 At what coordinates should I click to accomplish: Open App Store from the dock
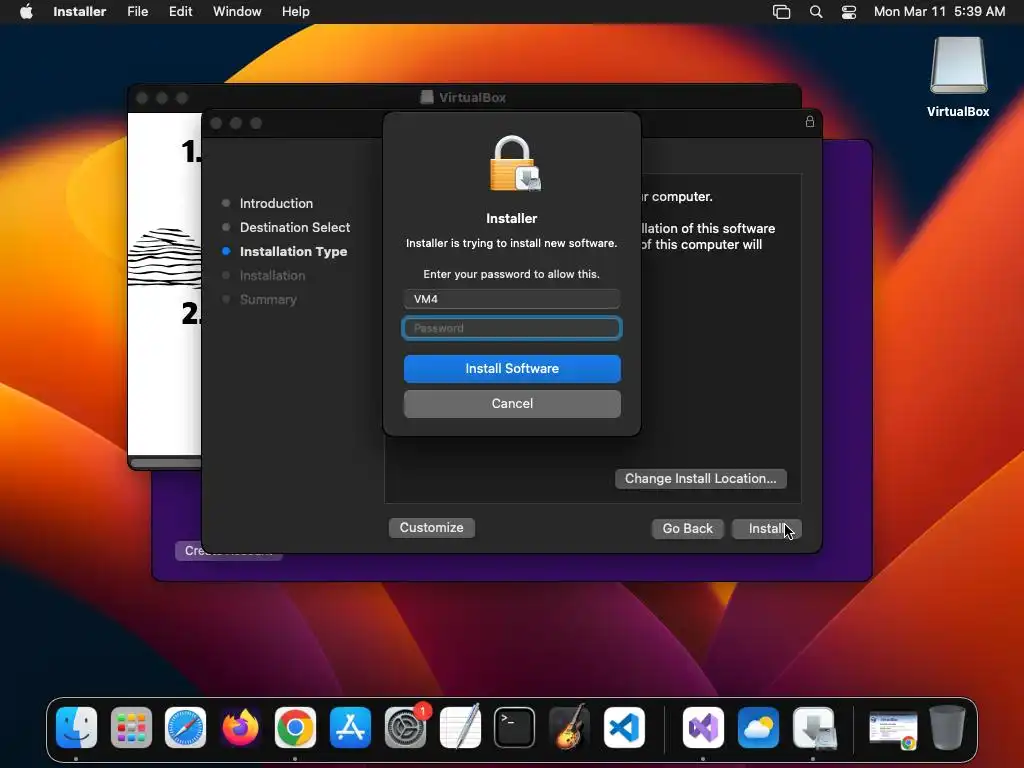[350, 728]
